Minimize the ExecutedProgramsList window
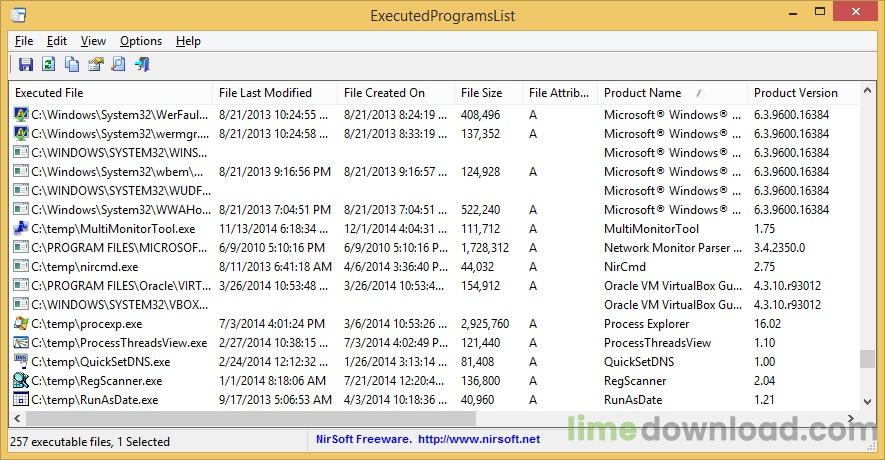The height and width of the screenshot is (460, 885). pyautogui.click(x=793, y=12)
